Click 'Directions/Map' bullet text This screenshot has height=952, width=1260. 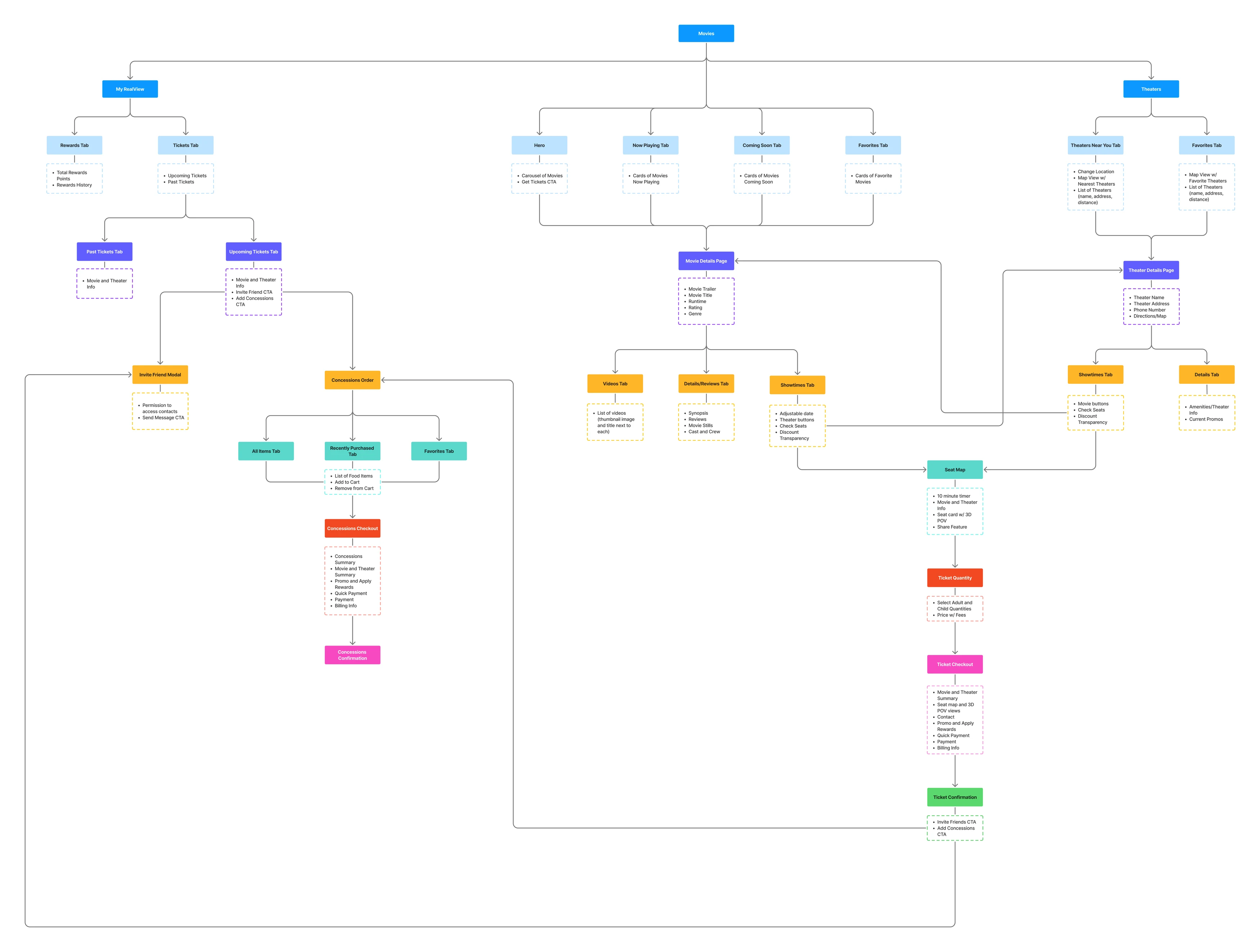coord(1149,316)
